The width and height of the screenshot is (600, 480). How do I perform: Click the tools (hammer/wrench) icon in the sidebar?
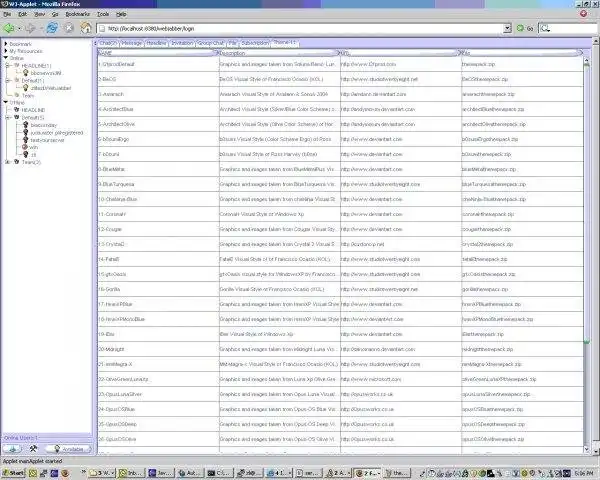pyautogui.click(x=33, y=448)
